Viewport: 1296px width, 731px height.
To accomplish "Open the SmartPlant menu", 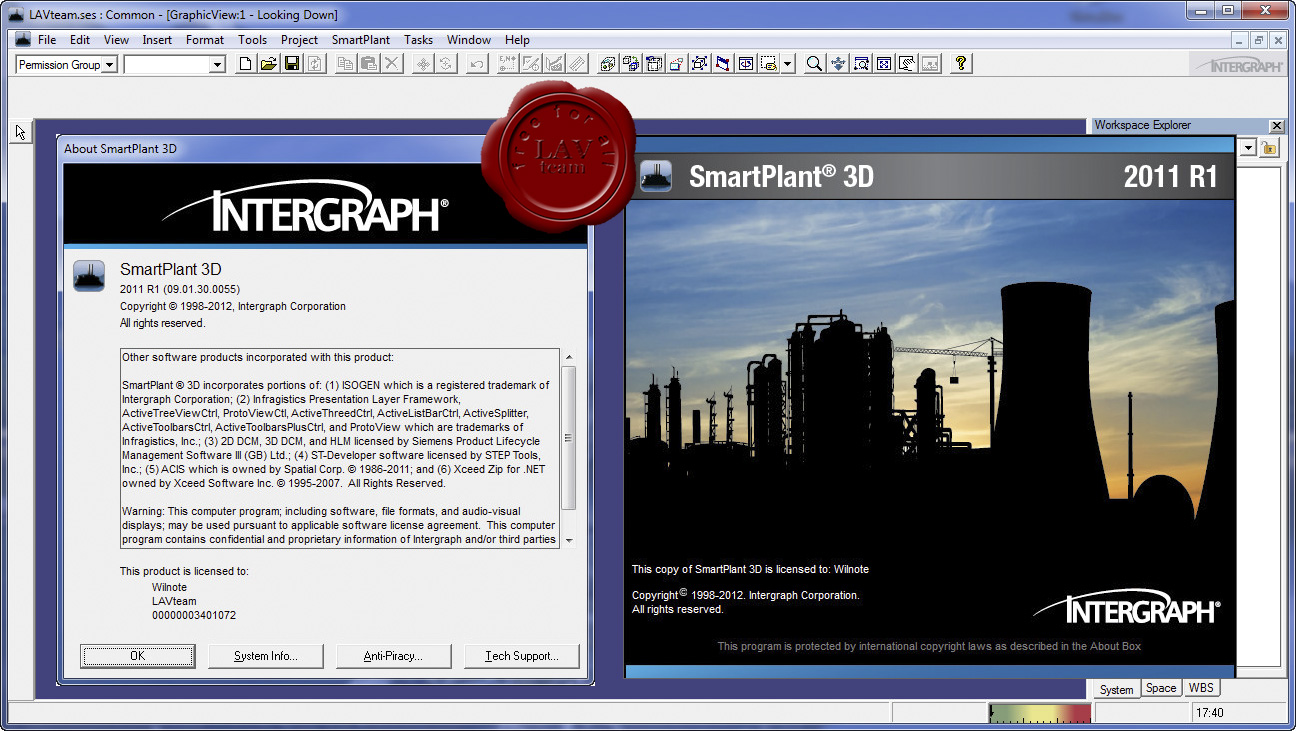I will click(x=361, y=40).
